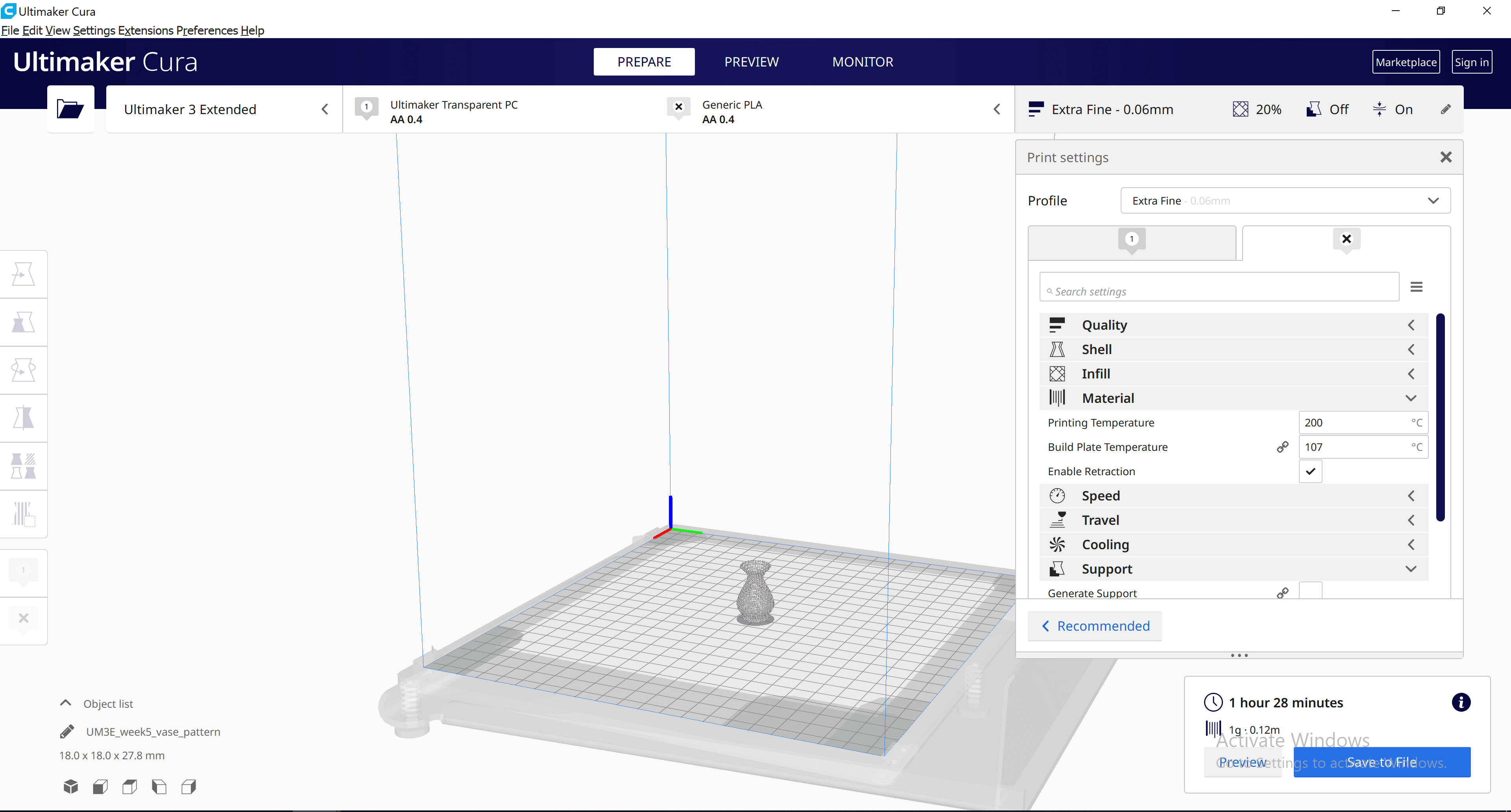This screenshot has height=812, width=1511.
Task: Edit the Printing Temperature value field
Action: point(1363,422)
